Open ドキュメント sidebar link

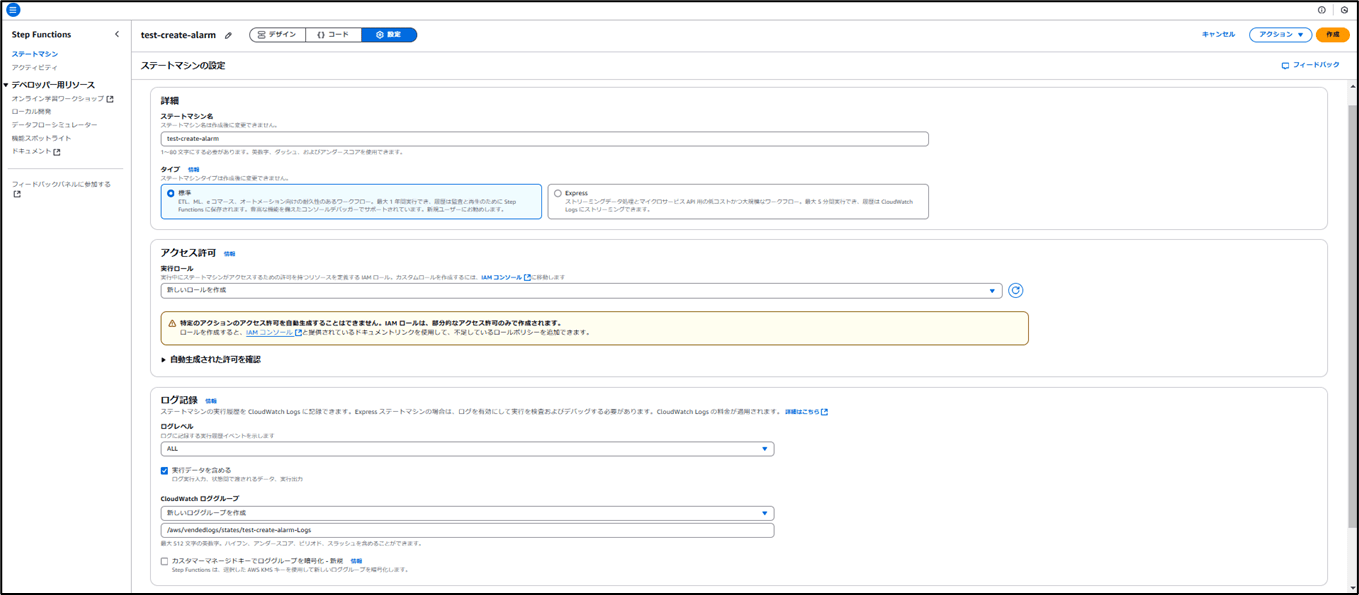[32, 152]
